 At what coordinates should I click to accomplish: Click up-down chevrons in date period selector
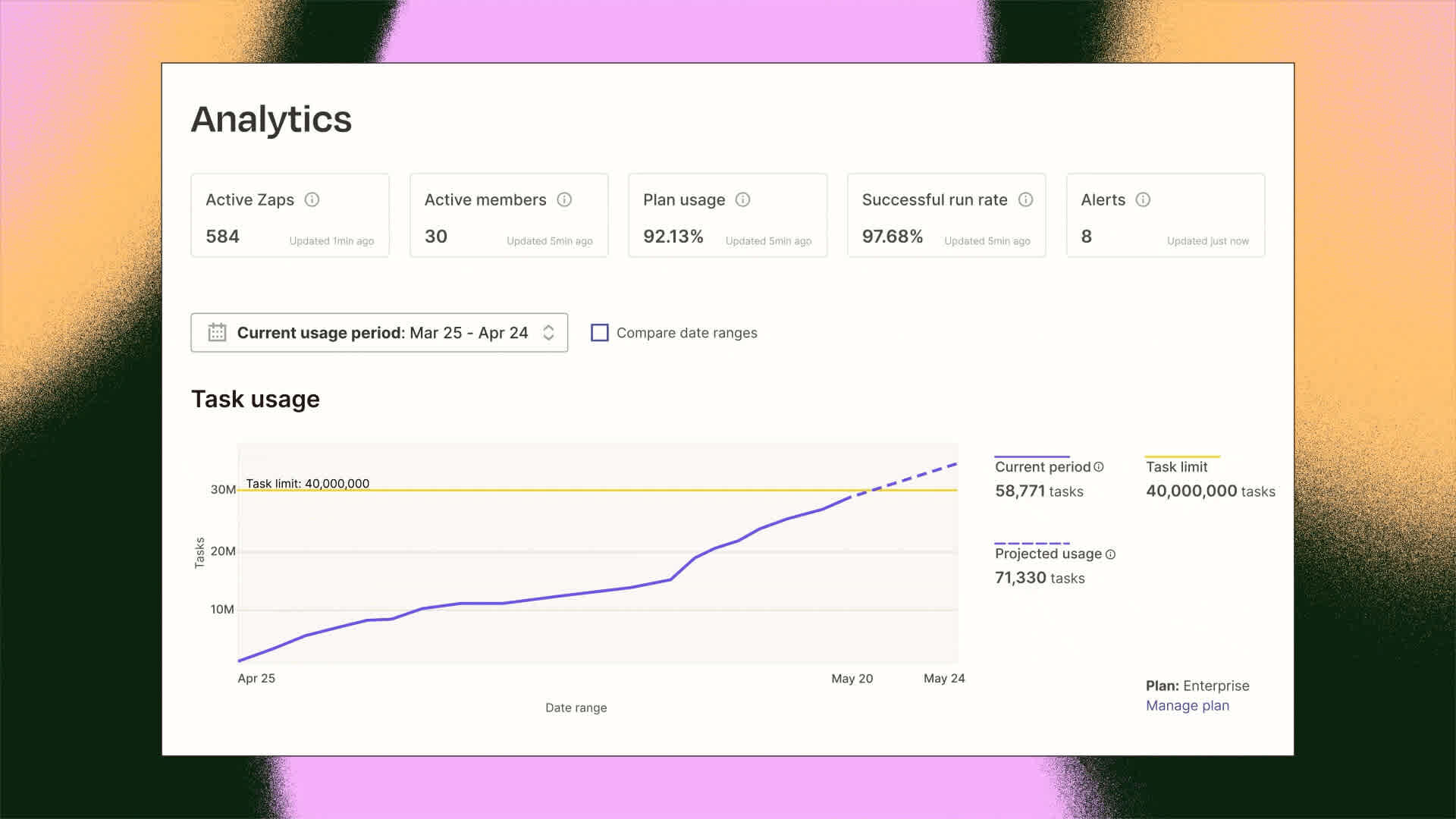[x=548, y=333]
